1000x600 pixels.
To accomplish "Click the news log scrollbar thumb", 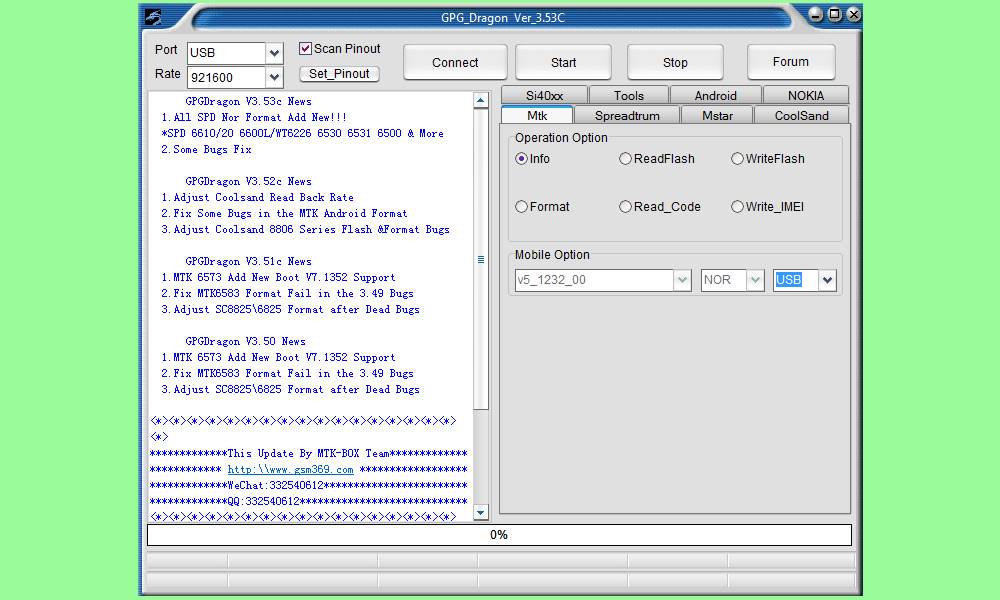I will click(x=481, y=259).
